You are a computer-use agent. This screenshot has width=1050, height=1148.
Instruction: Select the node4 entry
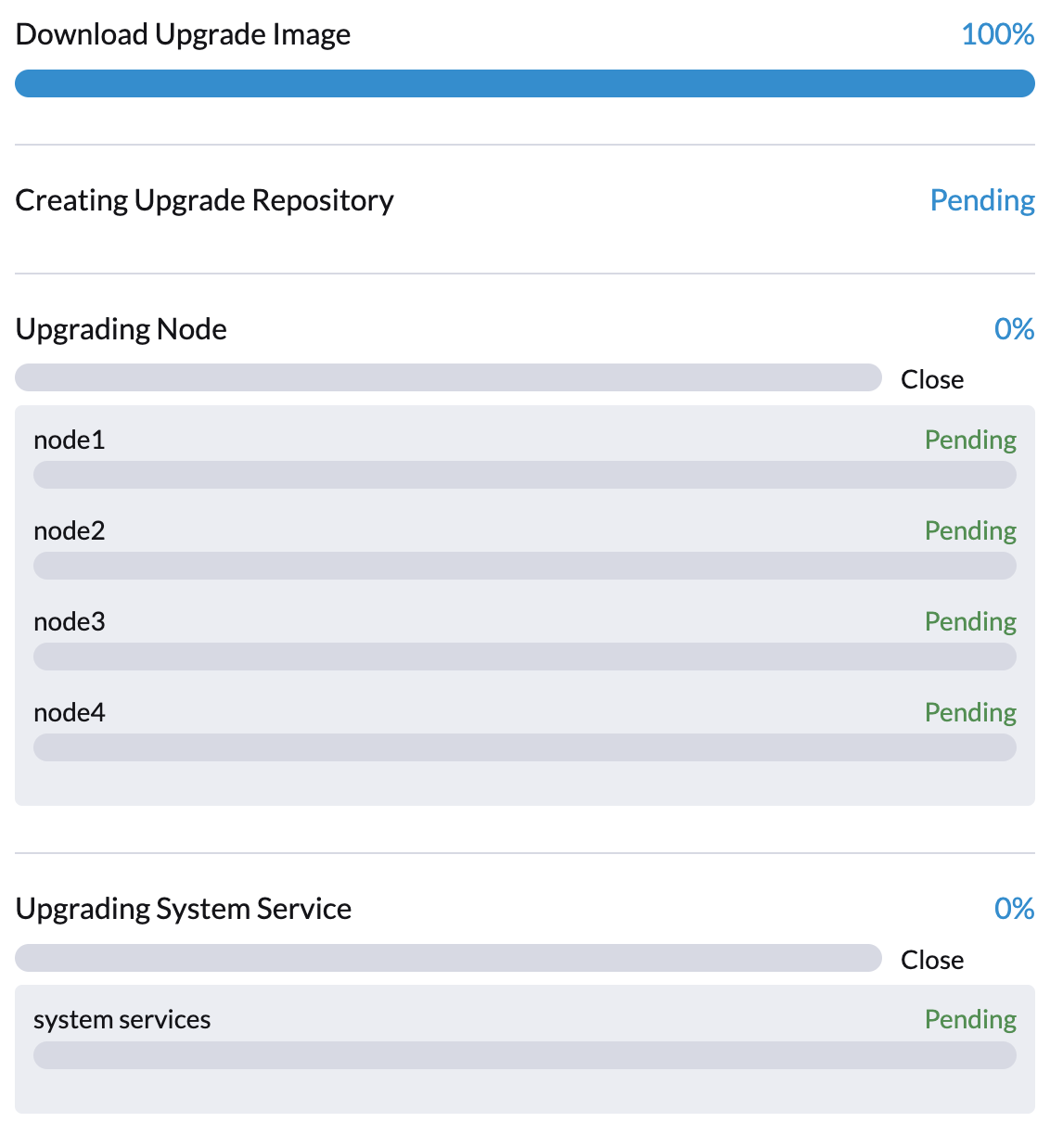point(69,712)
